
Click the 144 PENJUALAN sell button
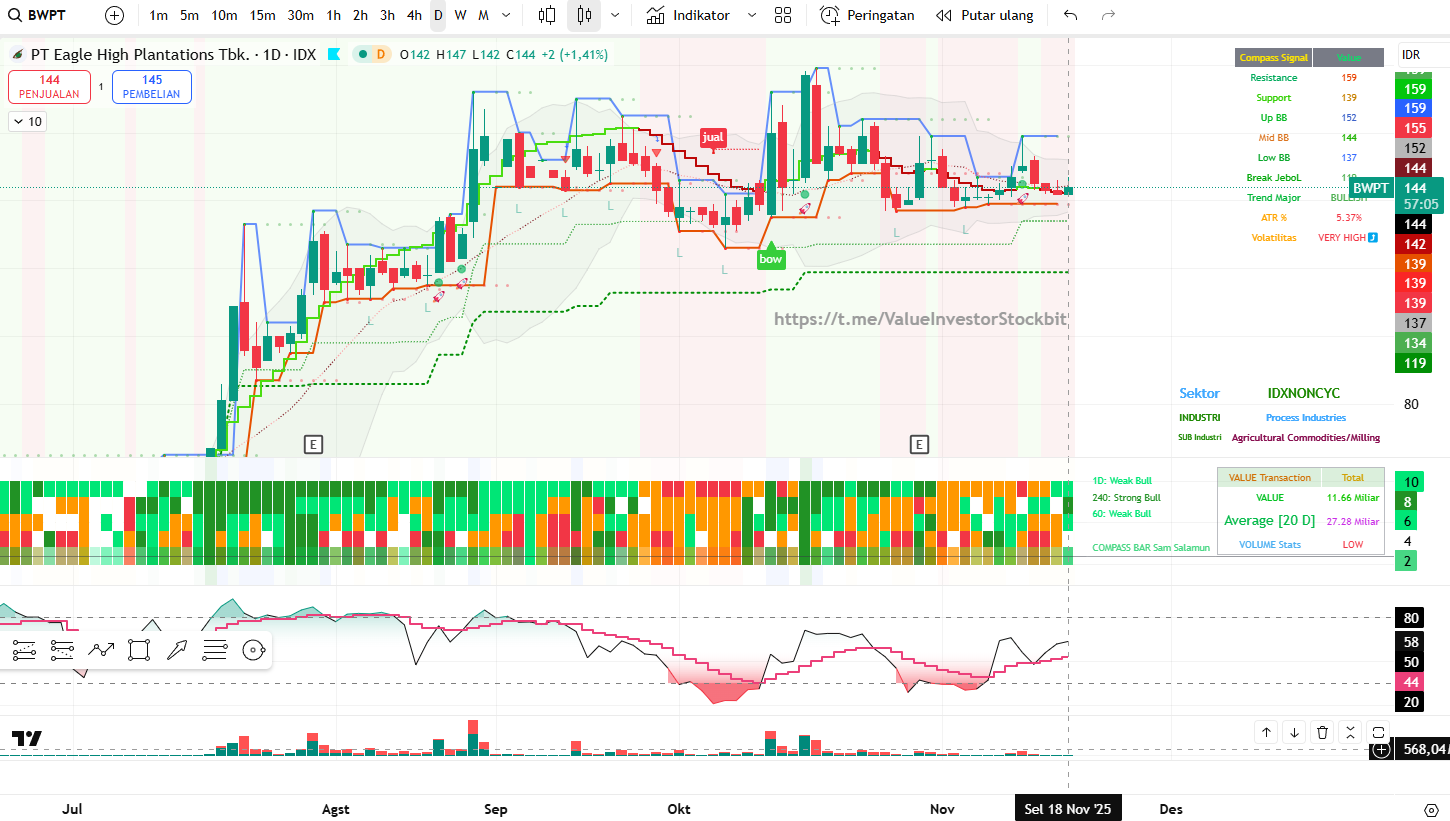tap(50, 87)
